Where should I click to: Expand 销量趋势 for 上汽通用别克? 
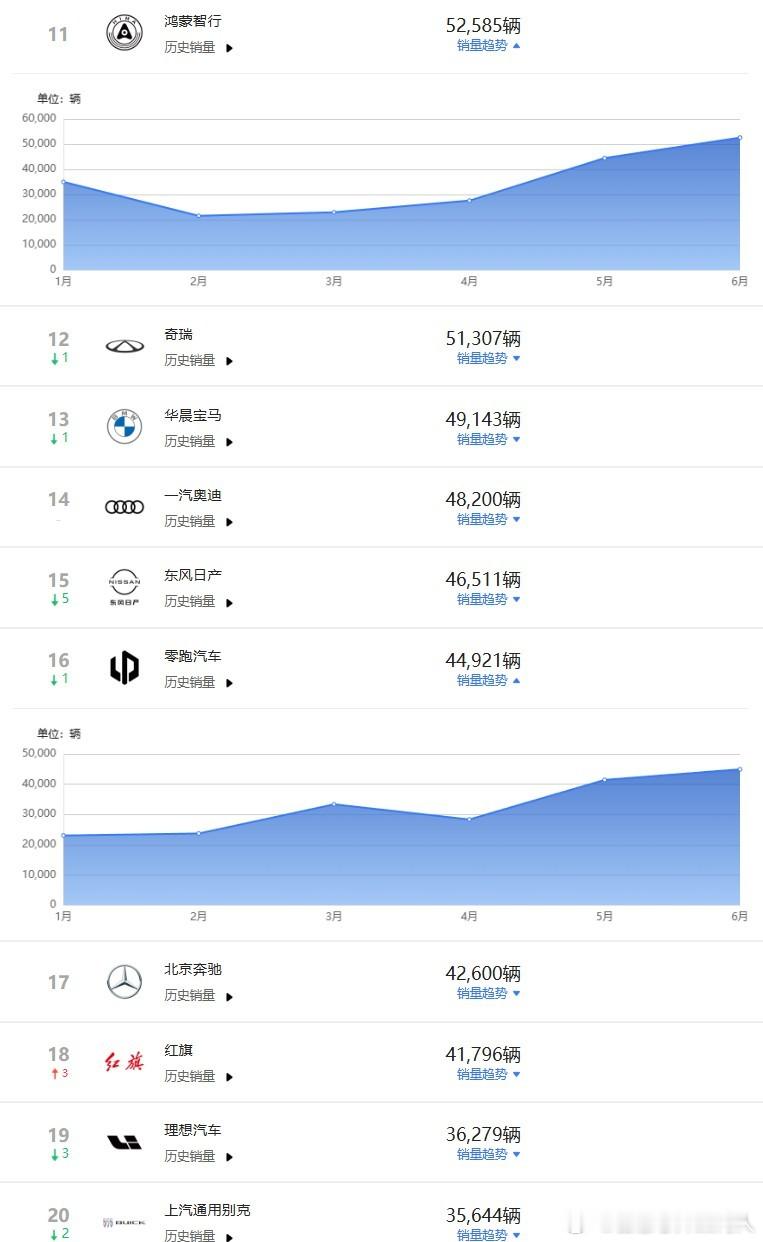point(489,1235)
